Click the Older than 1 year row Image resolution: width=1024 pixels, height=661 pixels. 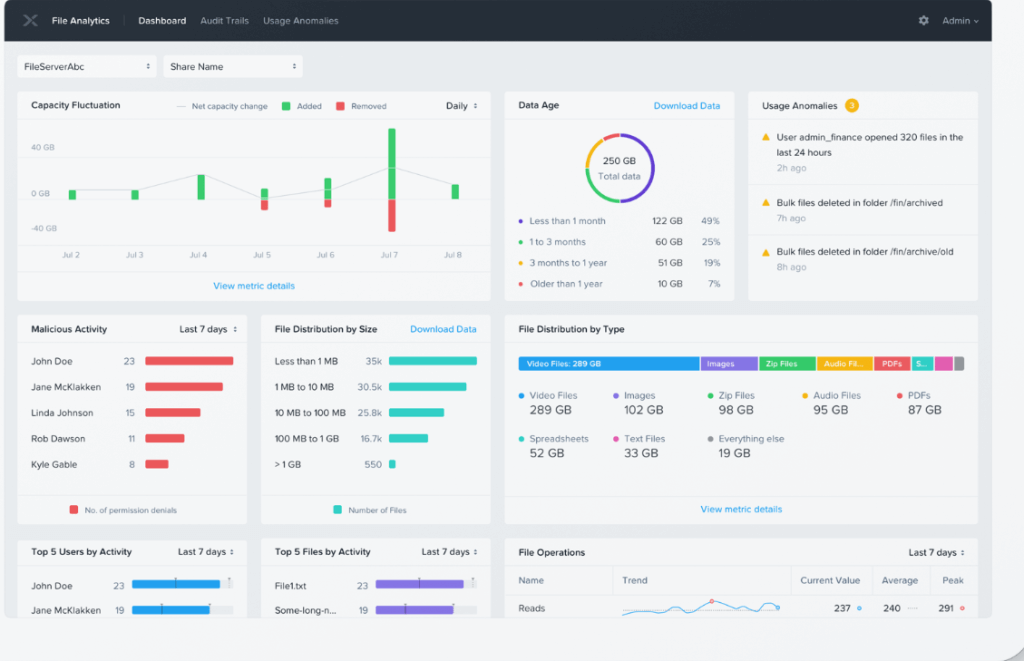click(619, 283)
